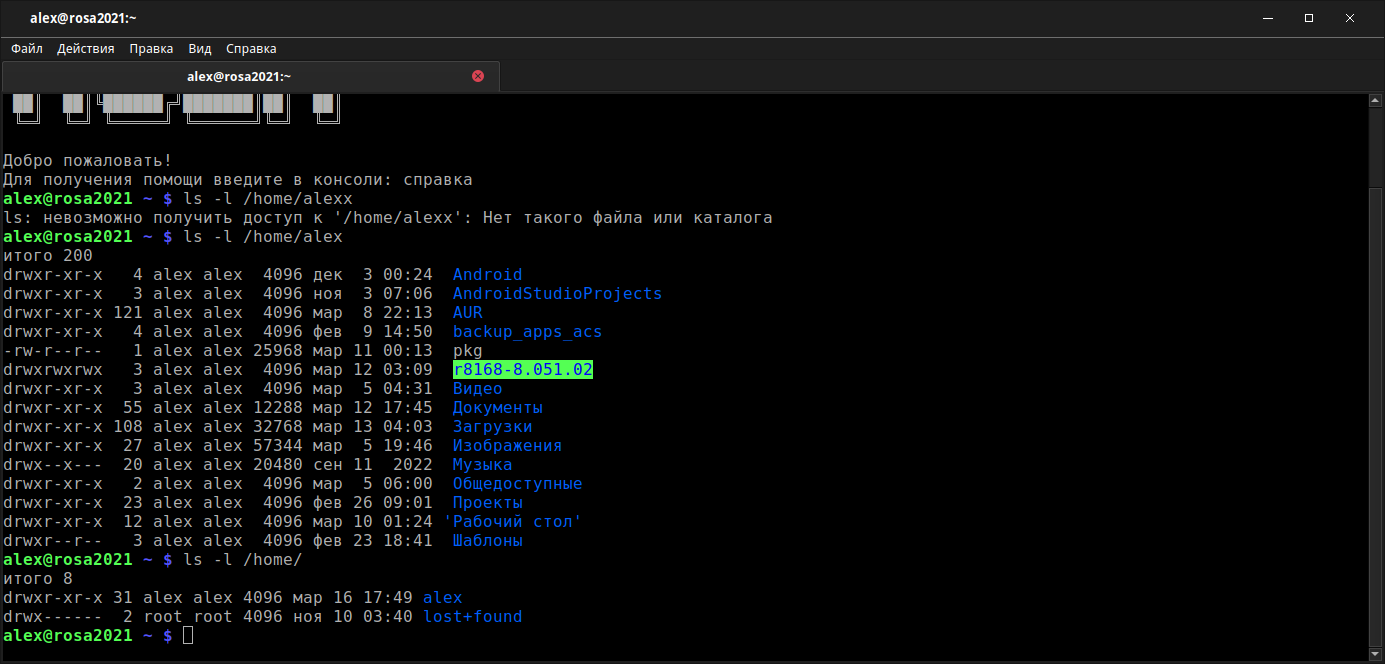Click the Документы directory name
Viewport: 1385px width, 664px height.
coord(498,407)
